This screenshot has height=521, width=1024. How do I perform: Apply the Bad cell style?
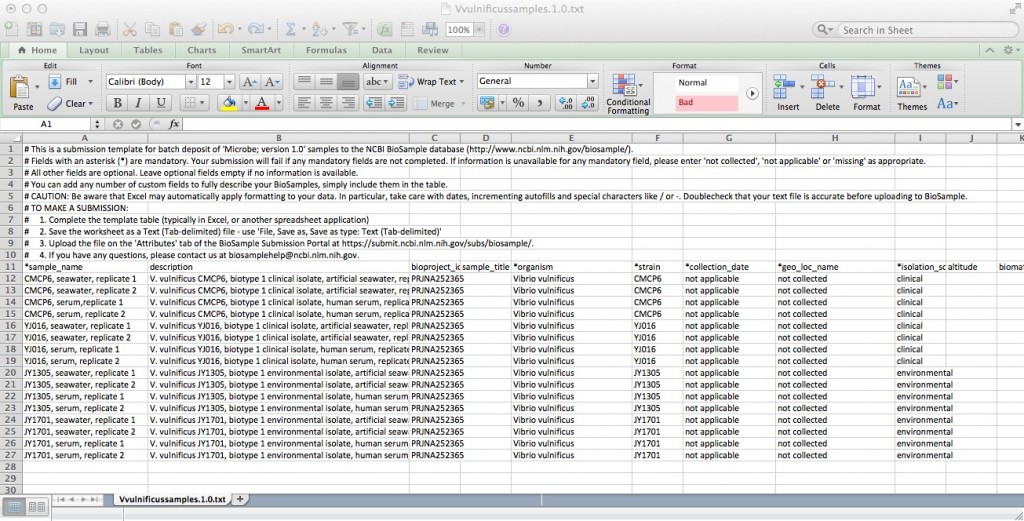pos(695,102)
